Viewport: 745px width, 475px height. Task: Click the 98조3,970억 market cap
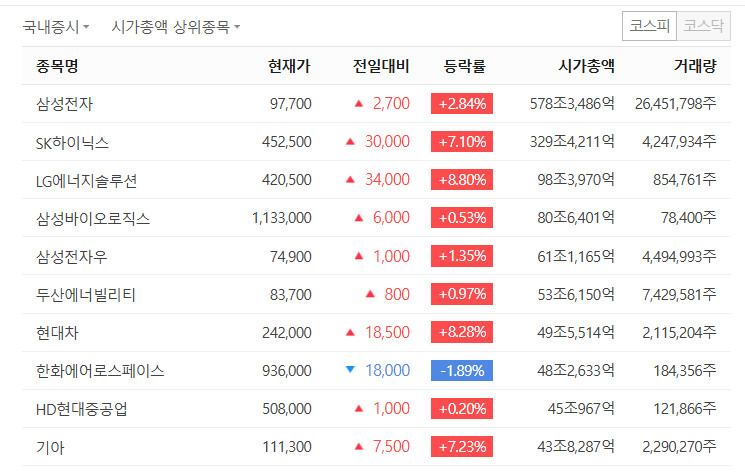[576, 180]
